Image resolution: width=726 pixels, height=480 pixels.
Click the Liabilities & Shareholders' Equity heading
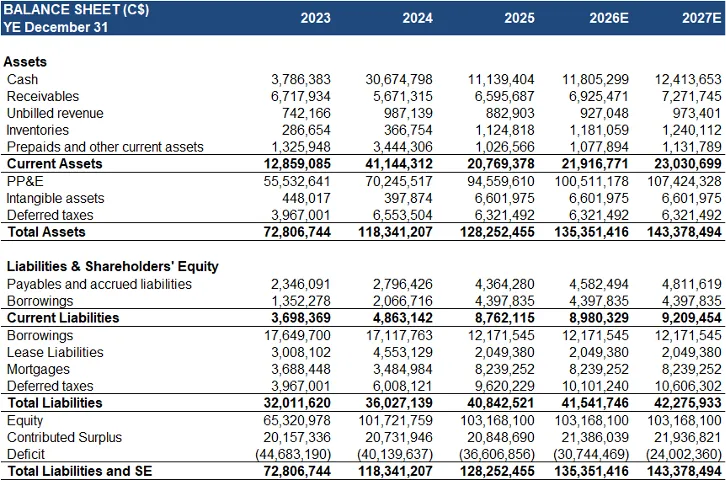click(x=112, y=267)
